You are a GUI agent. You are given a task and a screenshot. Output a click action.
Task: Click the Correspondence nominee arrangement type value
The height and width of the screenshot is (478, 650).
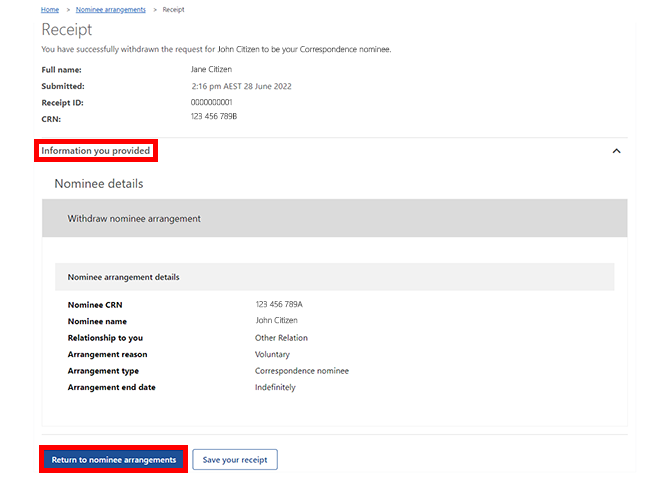(x=301, y=371)
